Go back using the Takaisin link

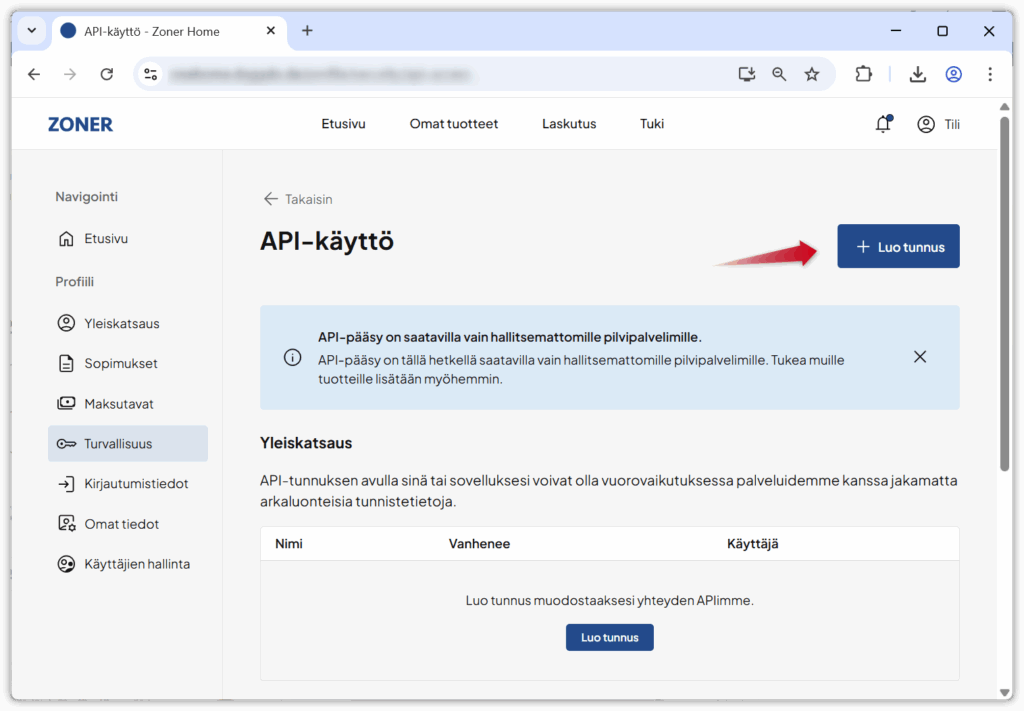pos(297,199)
